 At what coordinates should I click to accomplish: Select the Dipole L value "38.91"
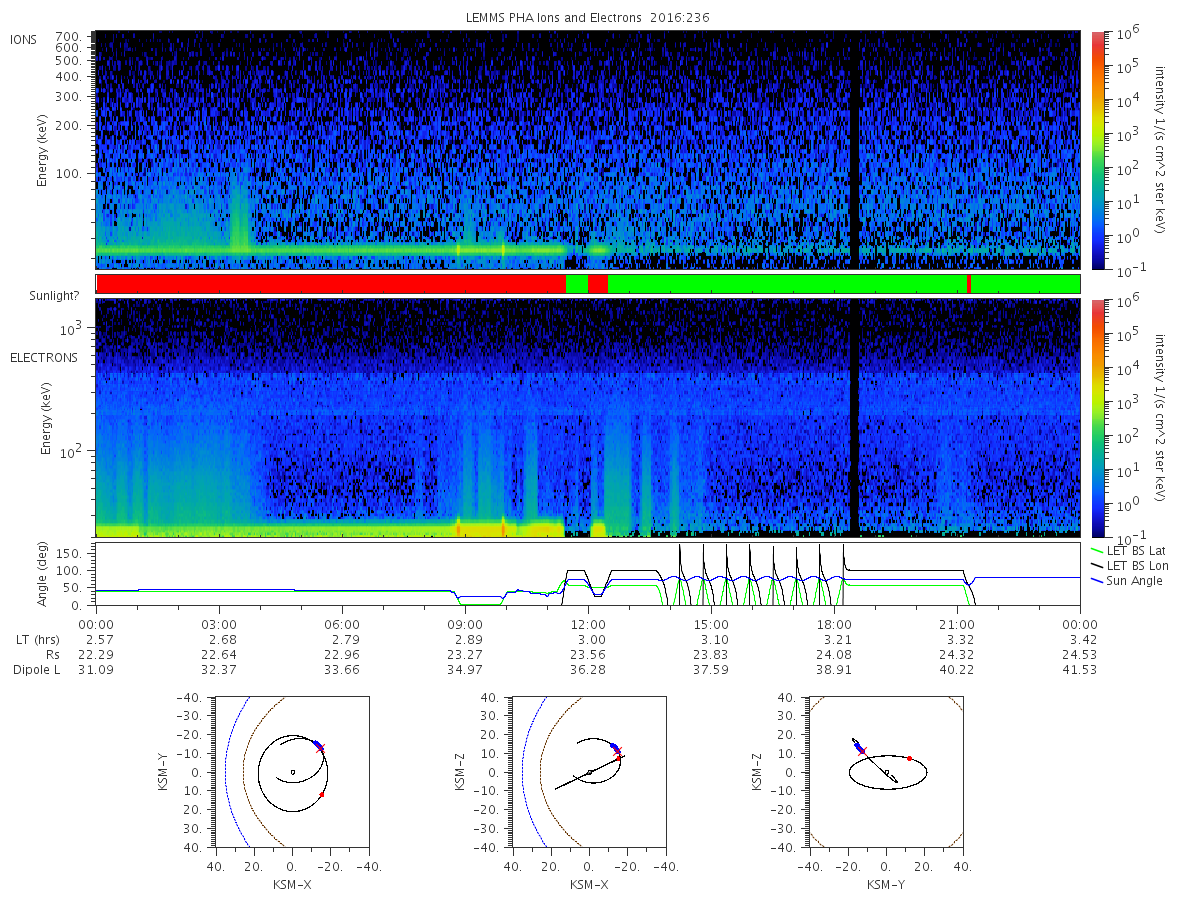(834, 669)
